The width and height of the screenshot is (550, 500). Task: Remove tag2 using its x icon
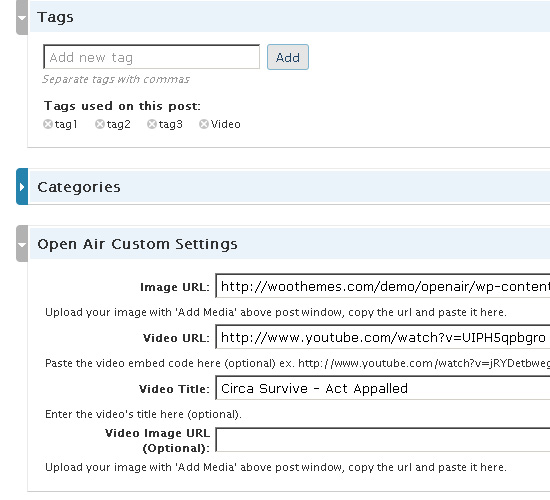[x=100, y=124]
